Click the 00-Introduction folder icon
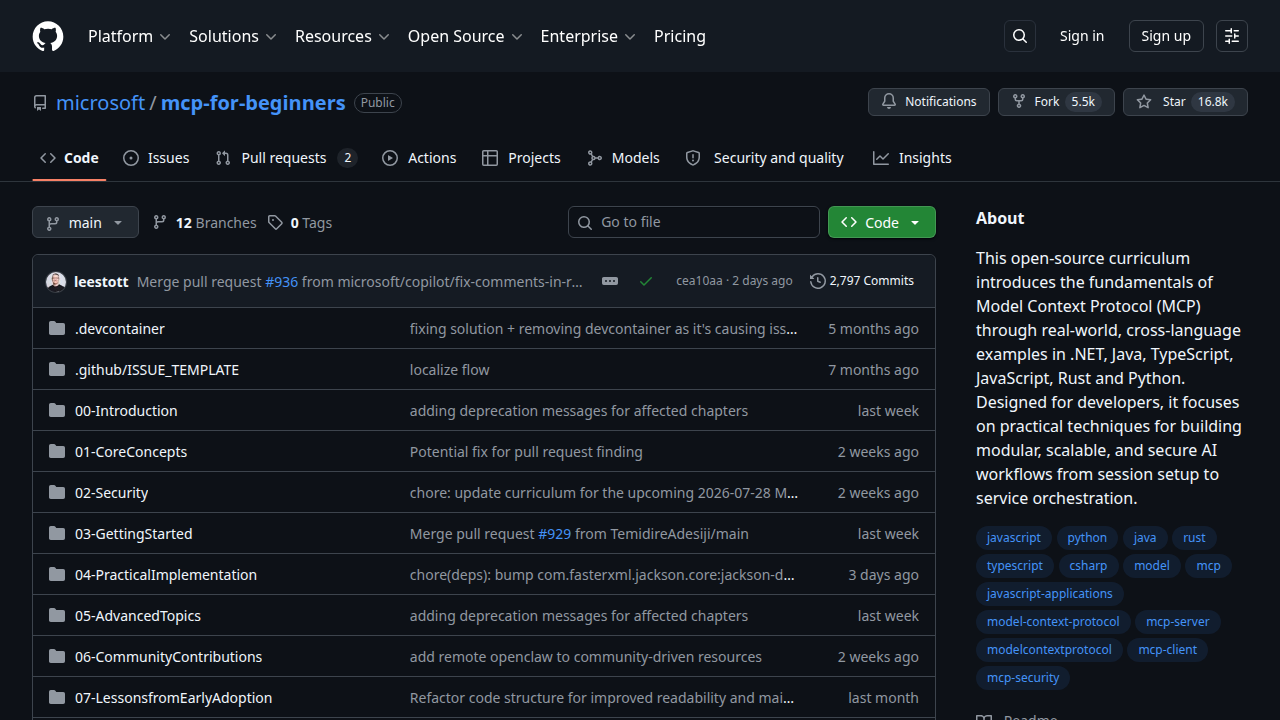The width and height of the screenshot is (1280, 720). click(57, 411)
